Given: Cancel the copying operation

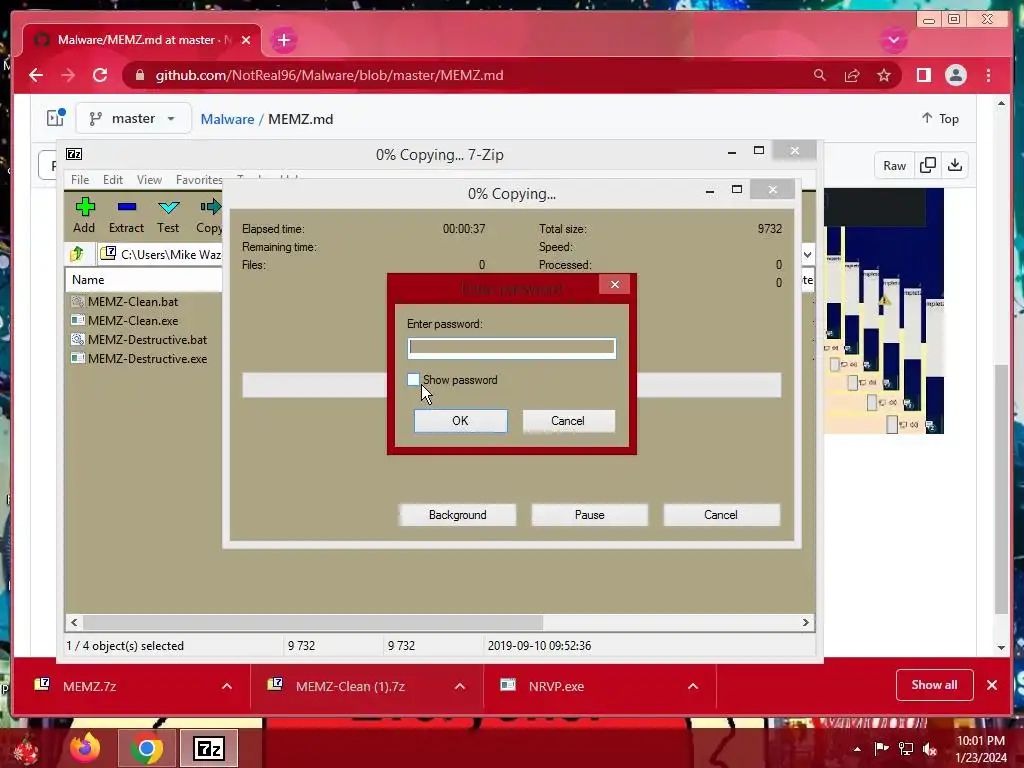Looking at the screenshot, I should pos(721,515).
